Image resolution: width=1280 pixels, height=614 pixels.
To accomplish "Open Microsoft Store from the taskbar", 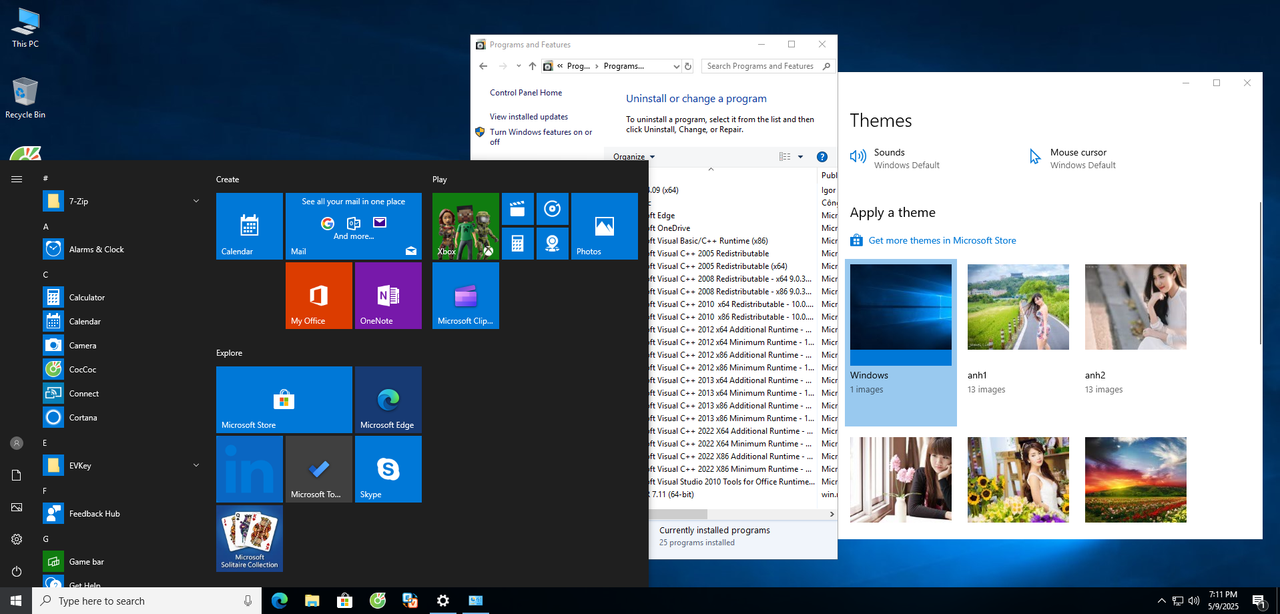I will tap(345, 601).
